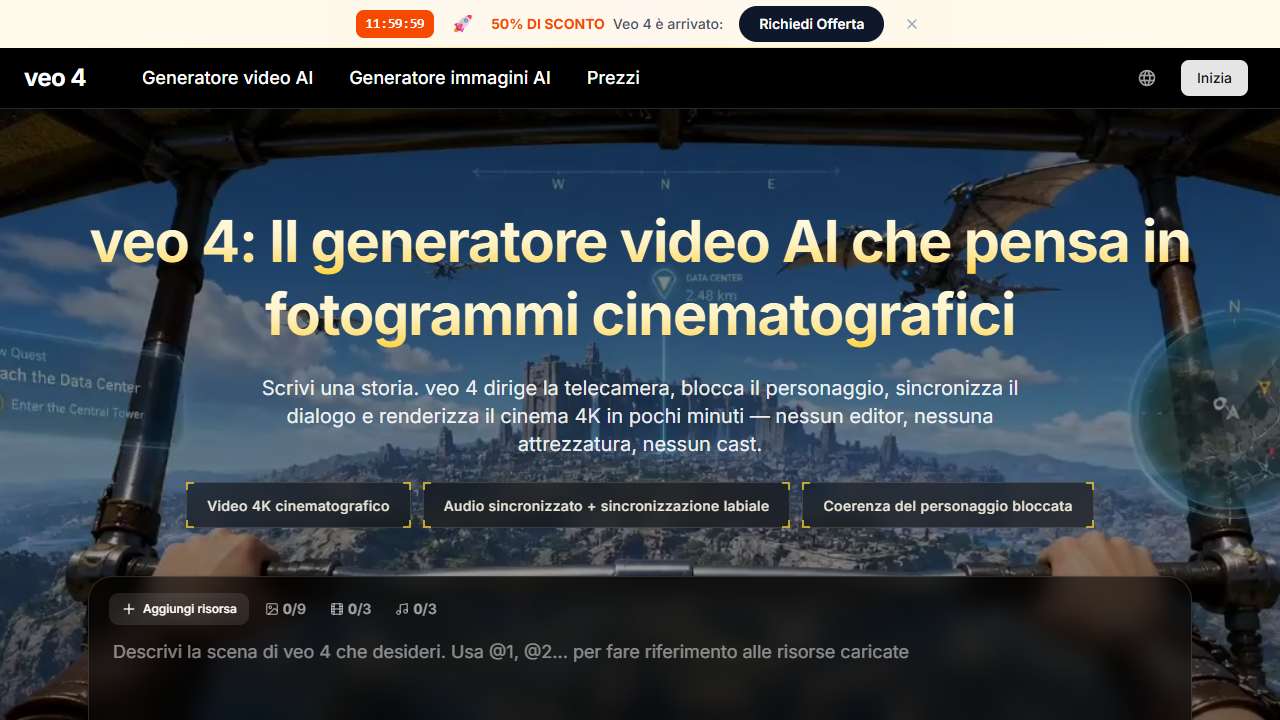Click the rocket emoji in the banner
The width and height of the screenshot is (1280, 720).
click(463, 24)
